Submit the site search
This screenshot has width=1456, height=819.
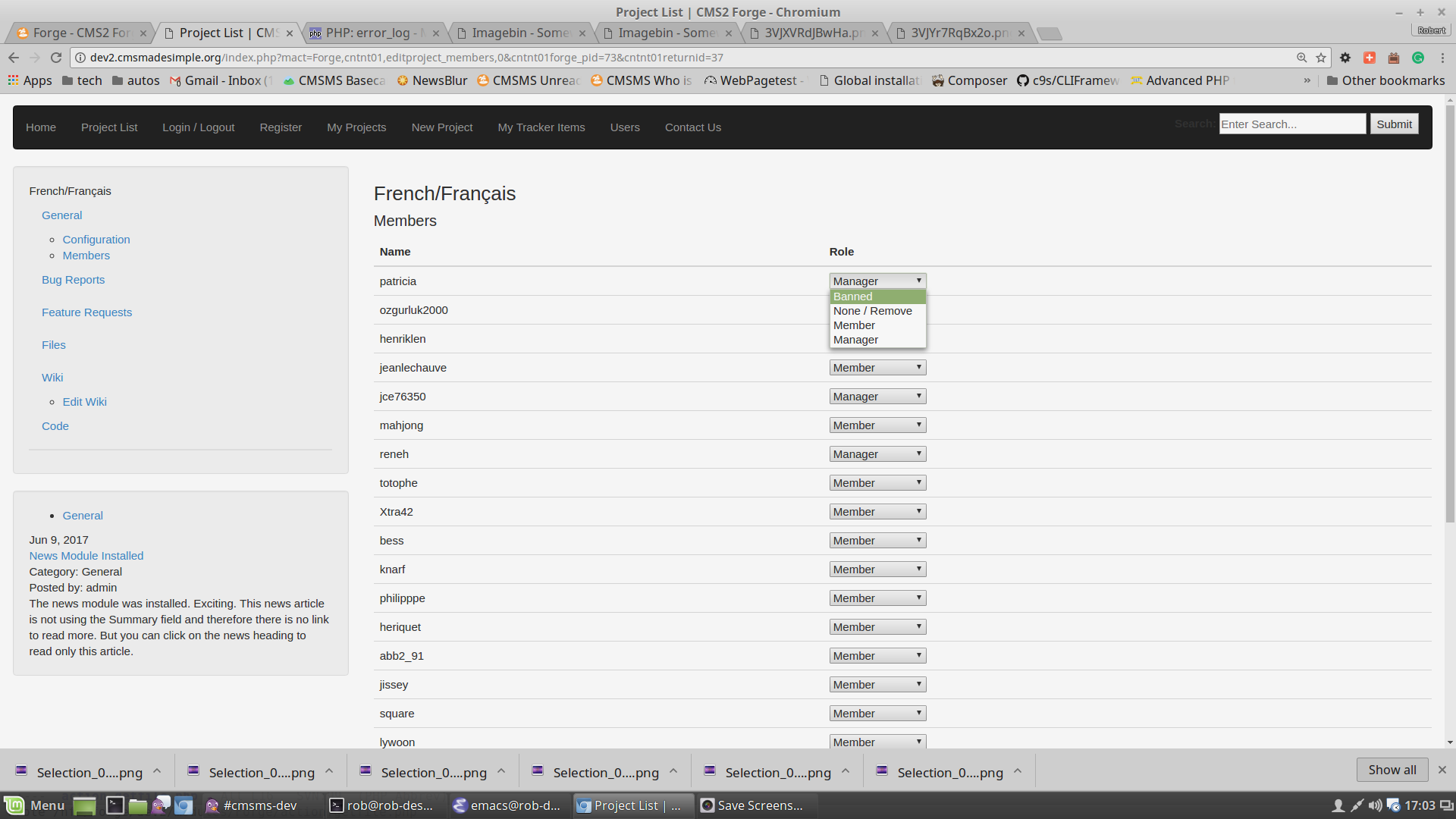tap(1394, 124)
